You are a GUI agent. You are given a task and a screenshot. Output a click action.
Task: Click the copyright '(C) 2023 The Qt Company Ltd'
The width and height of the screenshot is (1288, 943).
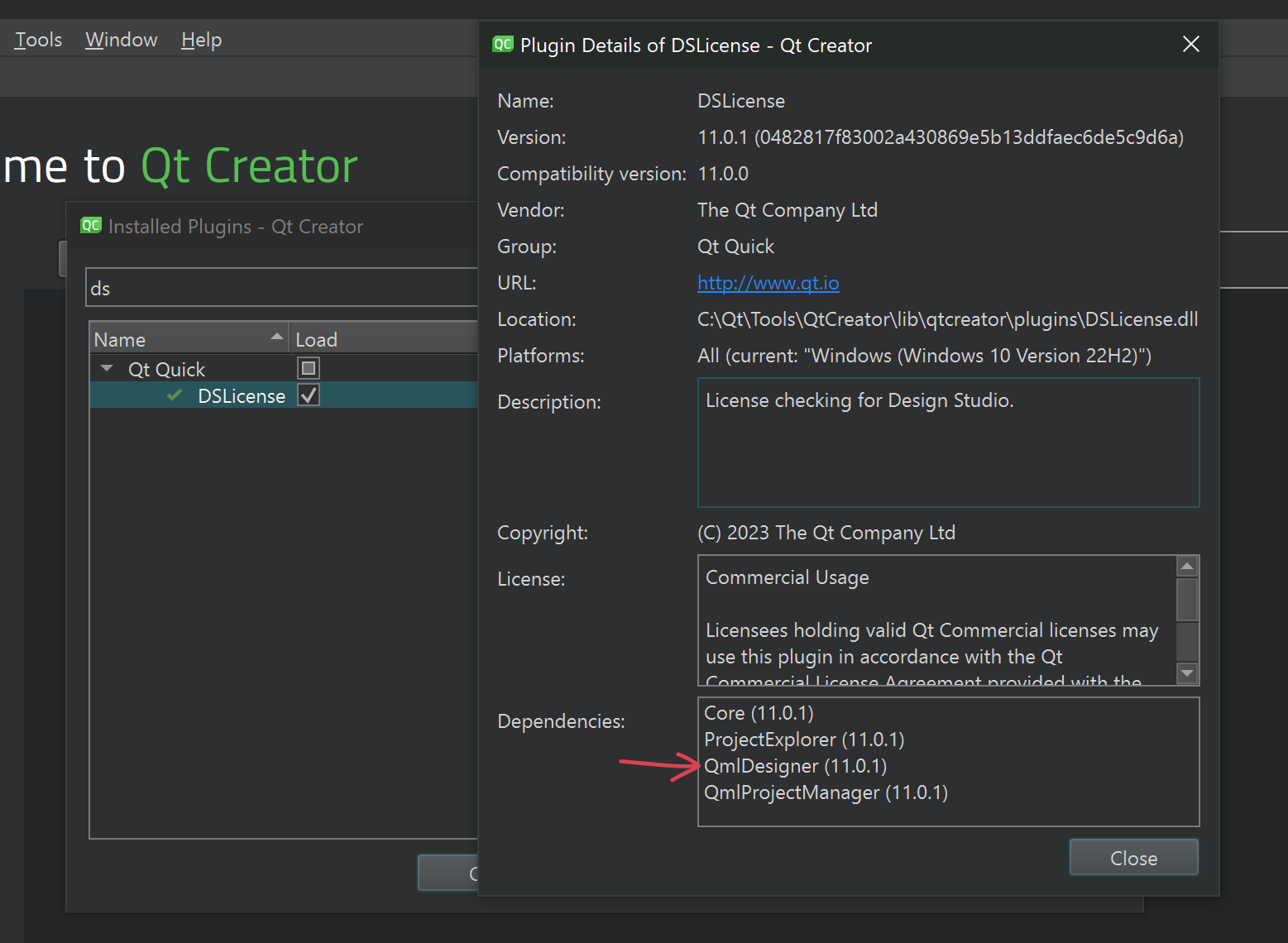[826, 533]
